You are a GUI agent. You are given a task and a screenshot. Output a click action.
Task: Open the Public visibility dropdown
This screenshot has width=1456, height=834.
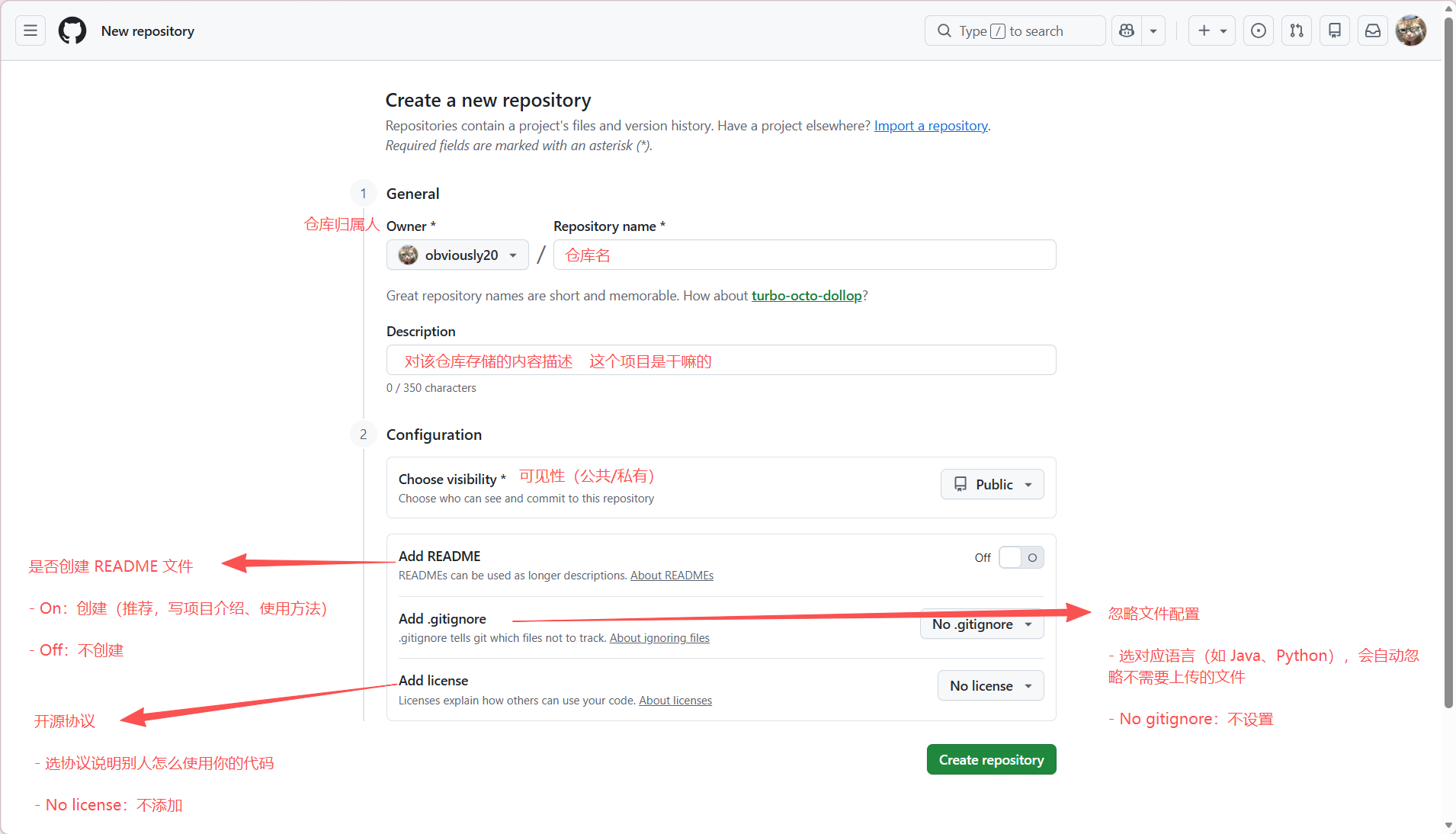pyautogui.click(x=992, y=484)
